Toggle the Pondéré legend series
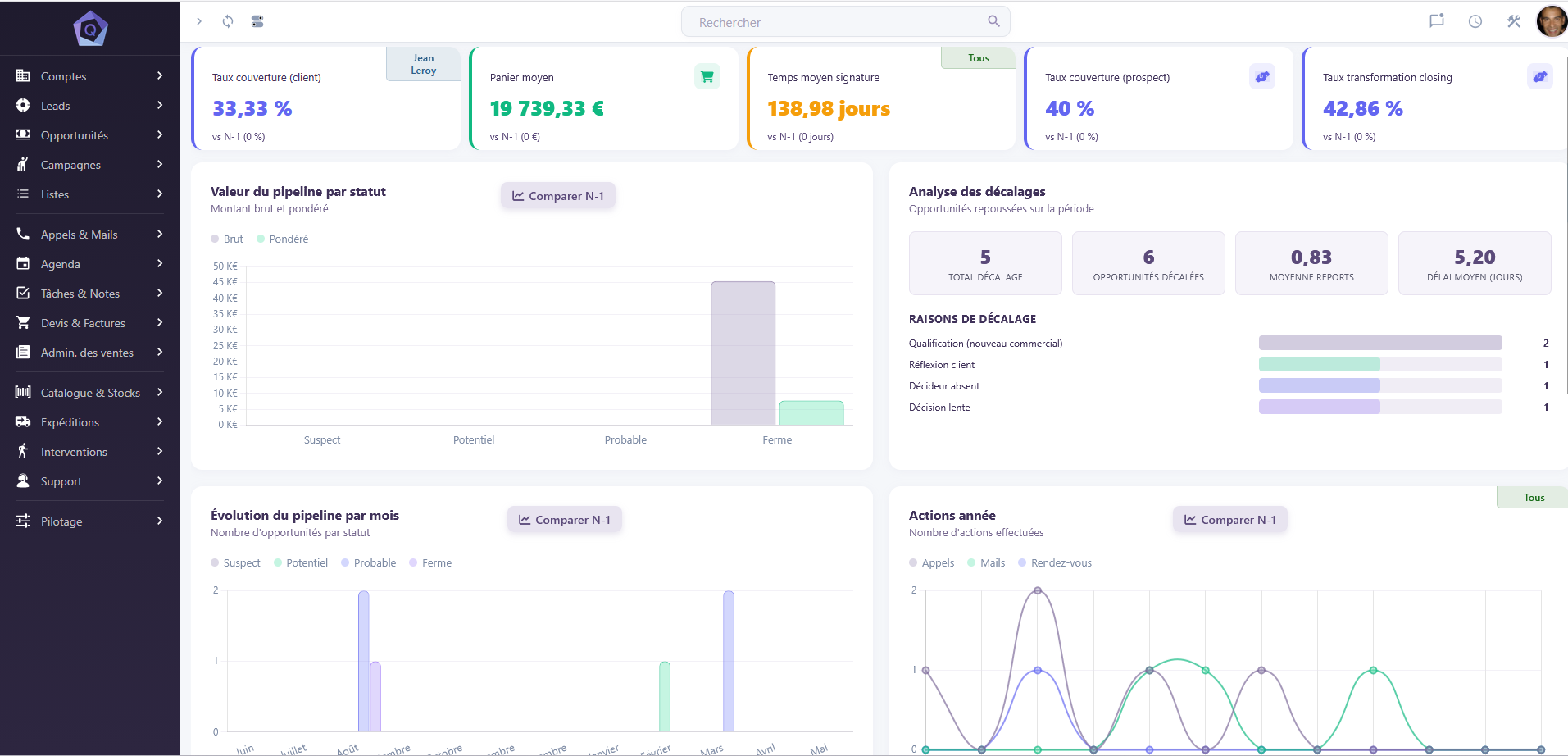The width and height of the screenshot is (1568, 756). (x=283, y=239)
